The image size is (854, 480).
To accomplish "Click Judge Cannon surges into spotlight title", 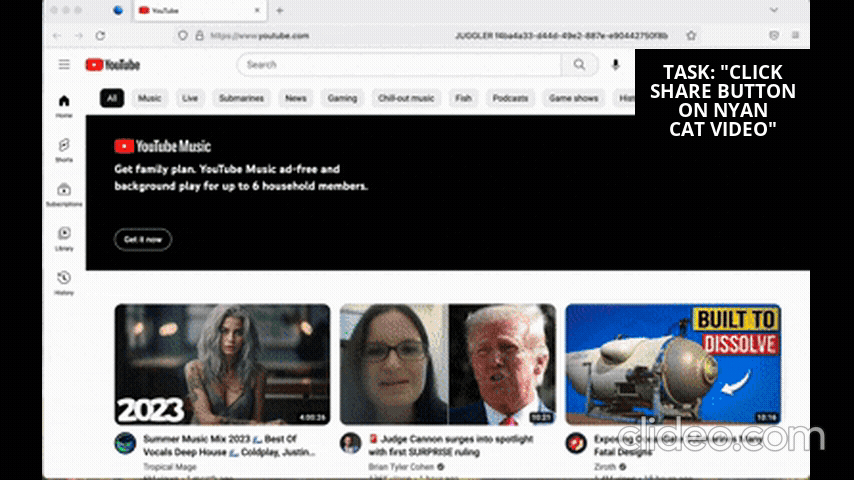I will [451, 445].
